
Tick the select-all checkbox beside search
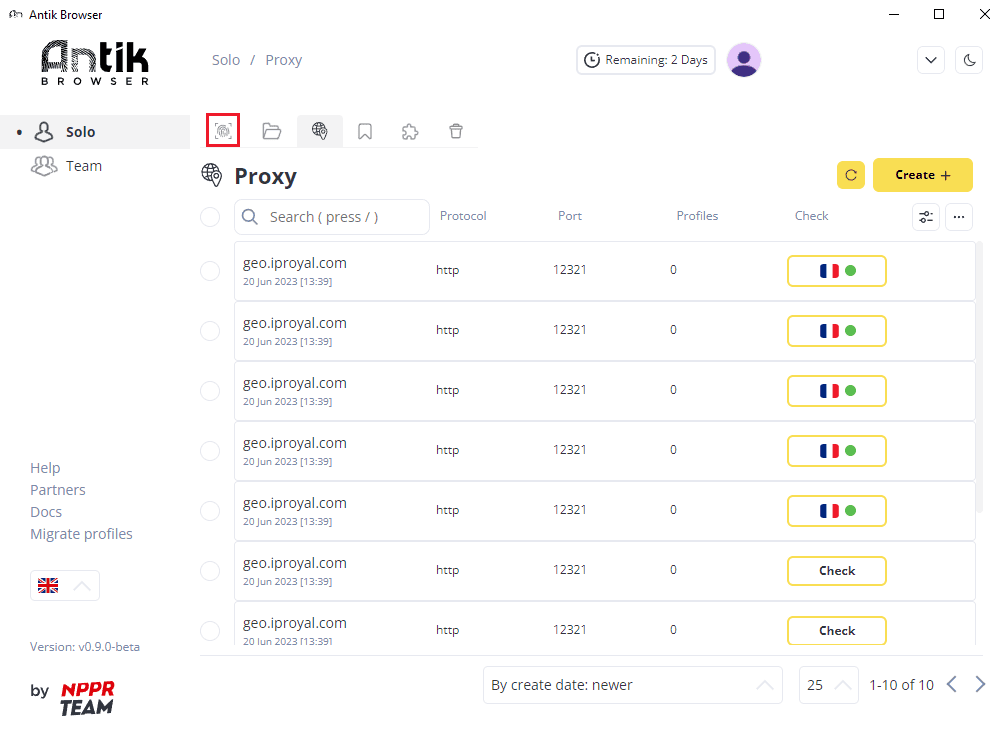point(210,217)
